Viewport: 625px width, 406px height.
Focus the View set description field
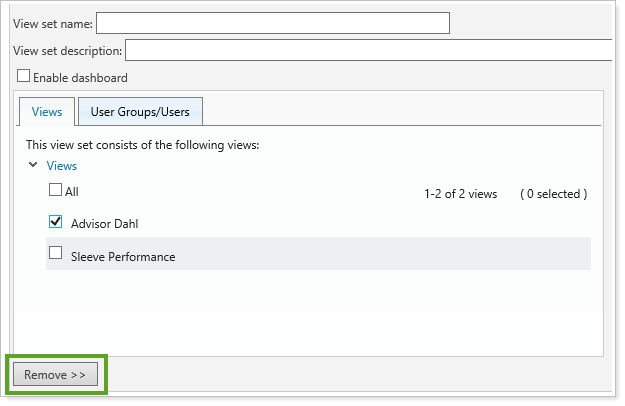pos(367,50)
